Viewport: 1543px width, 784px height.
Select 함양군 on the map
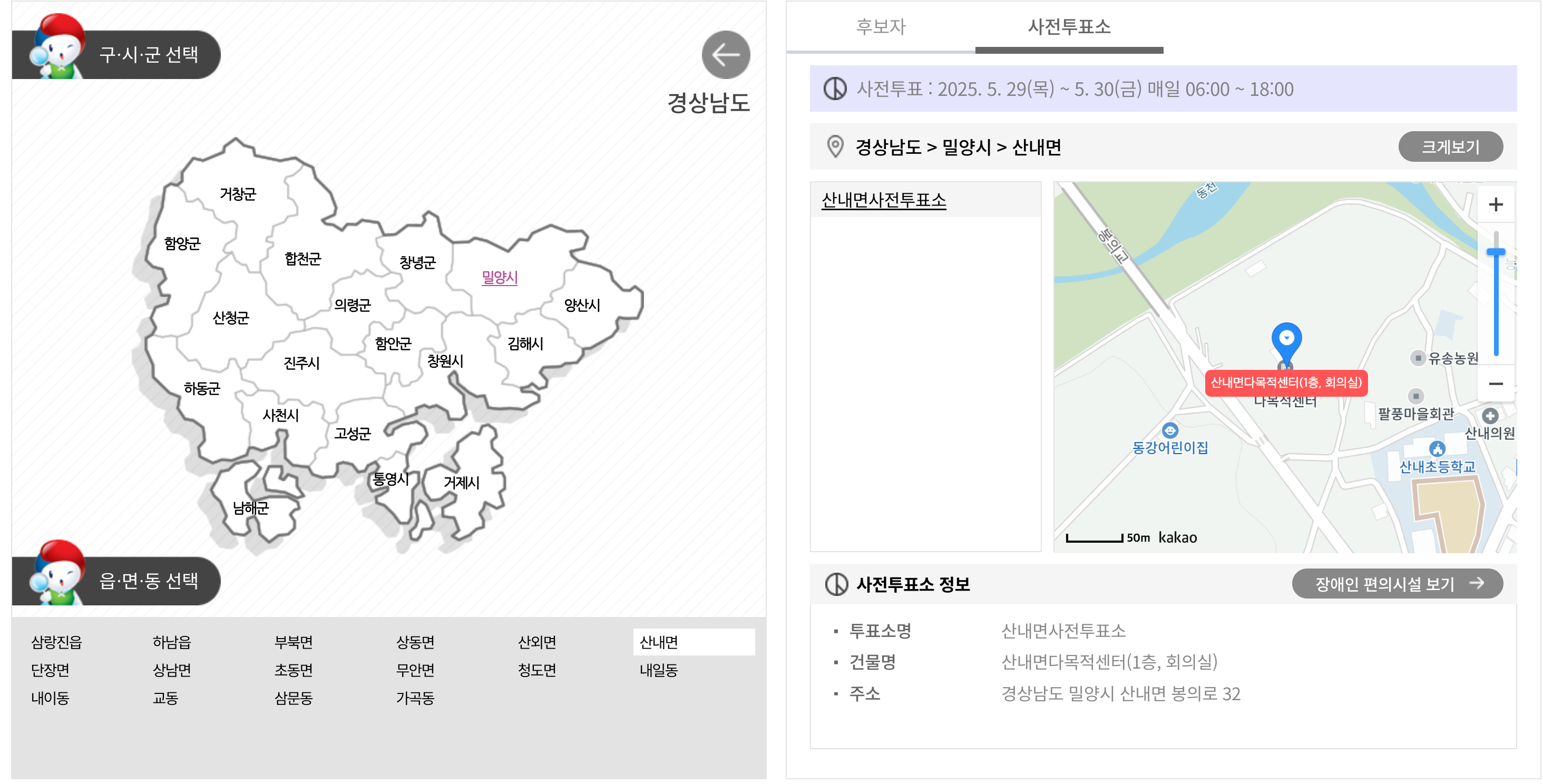(182, 244)
